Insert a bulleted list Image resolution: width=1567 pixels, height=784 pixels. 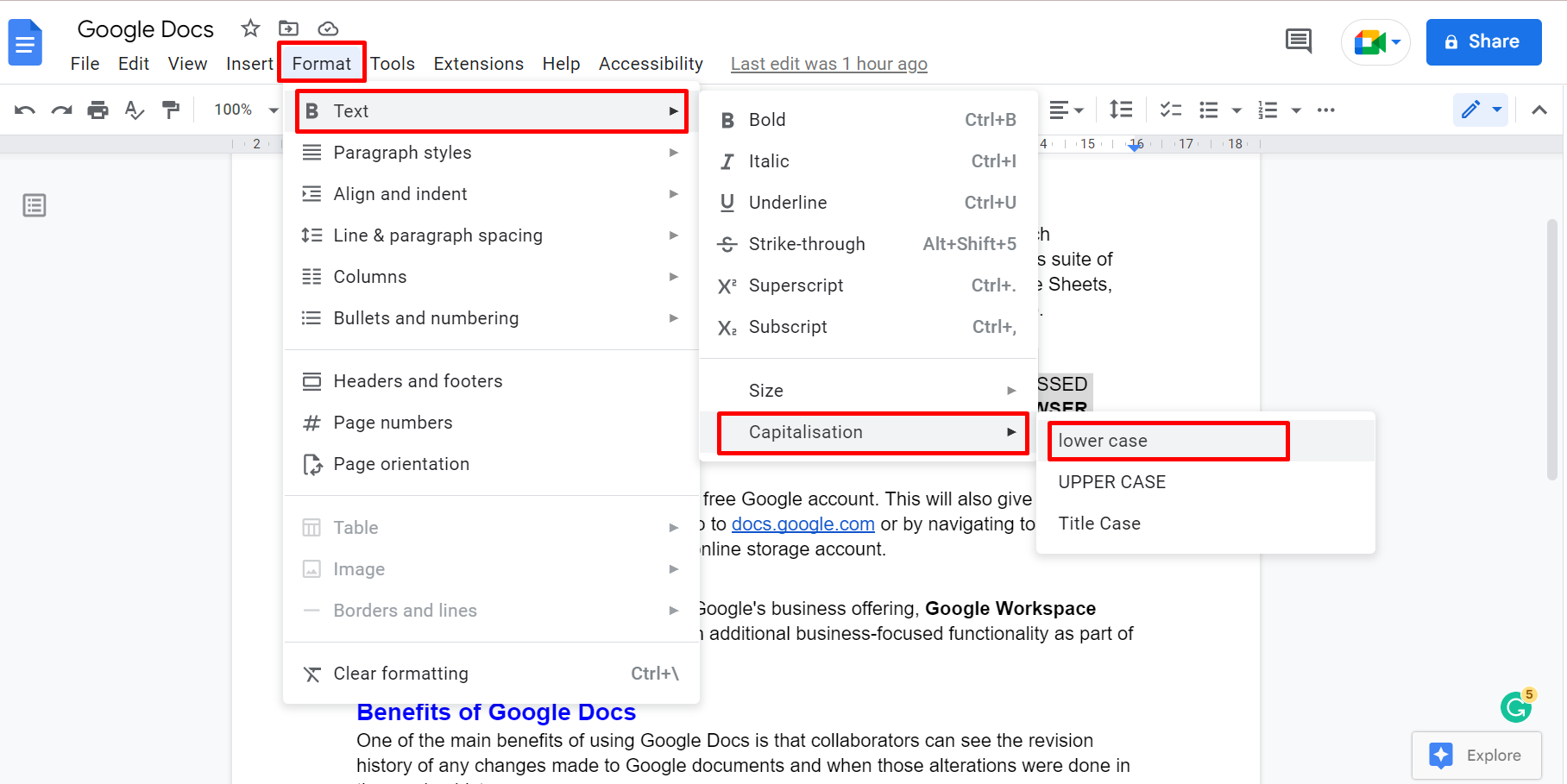1209,110
